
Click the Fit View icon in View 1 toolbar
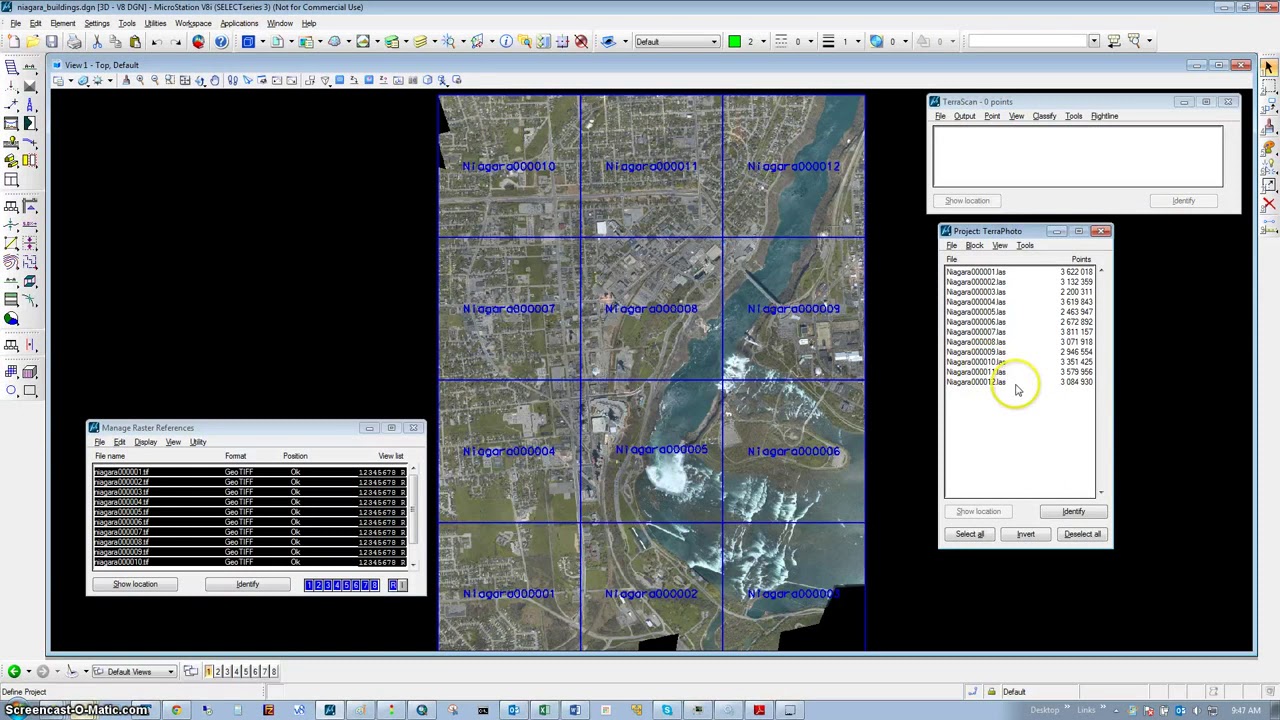point(185,80)
